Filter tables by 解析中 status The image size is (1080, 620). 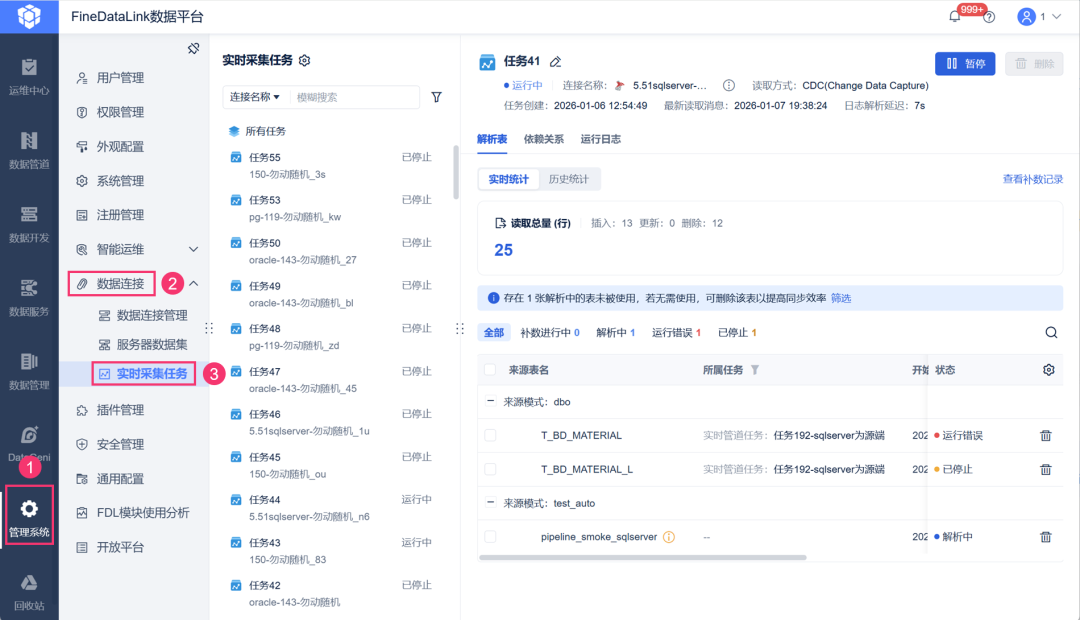tap(616, 333)
